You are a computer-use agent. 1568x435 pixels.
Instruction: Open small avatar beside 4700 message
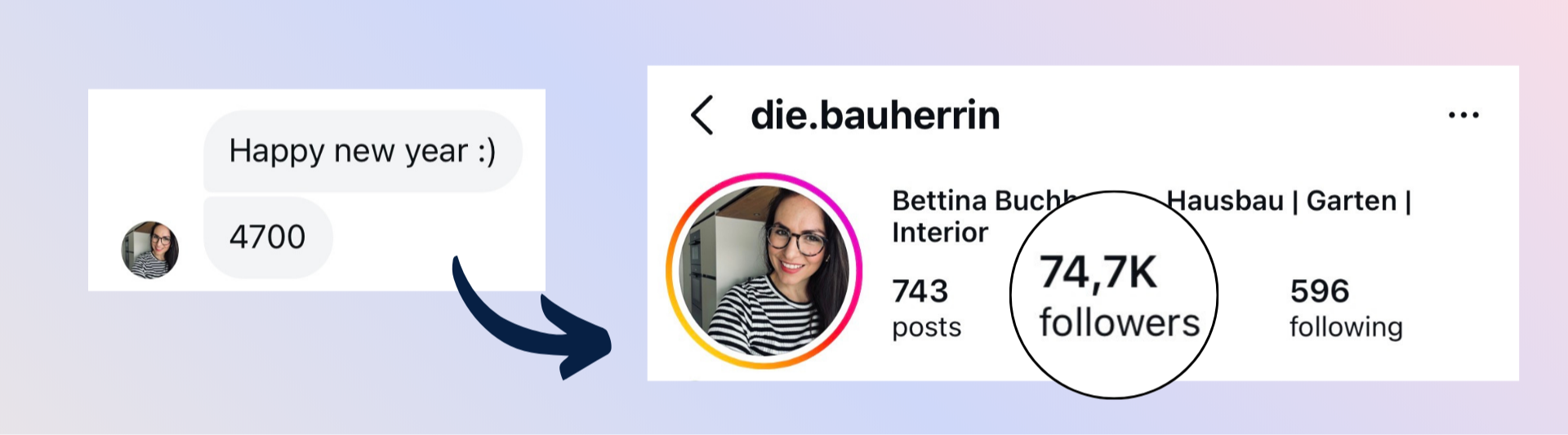pos(149,250)
